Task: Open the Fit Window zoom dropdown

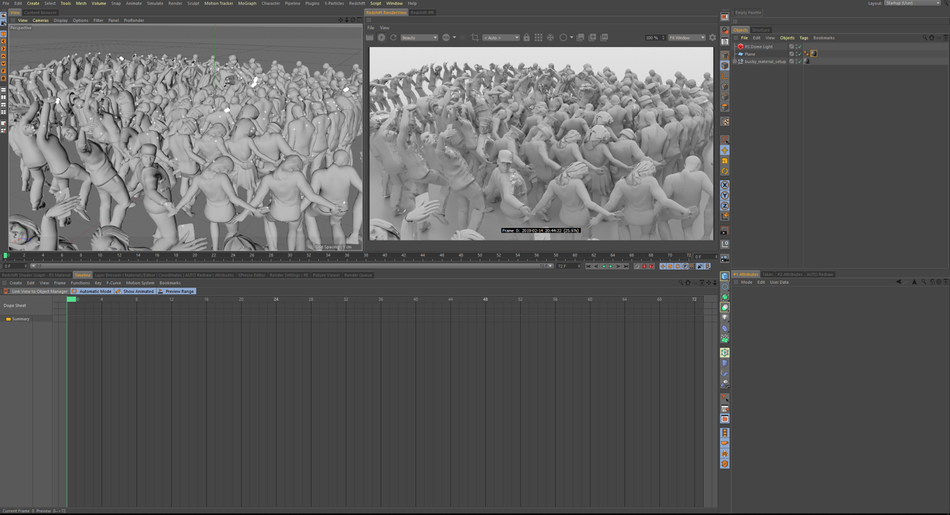Action: [687, 38]
